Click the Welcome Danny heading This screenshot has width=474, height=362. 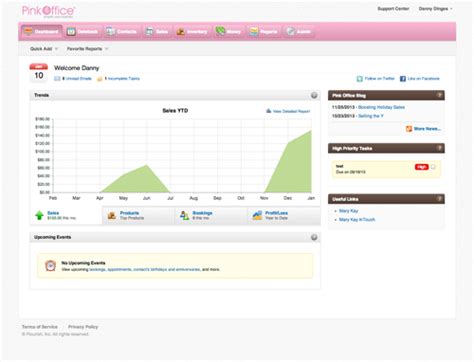[x=77, y=68]
